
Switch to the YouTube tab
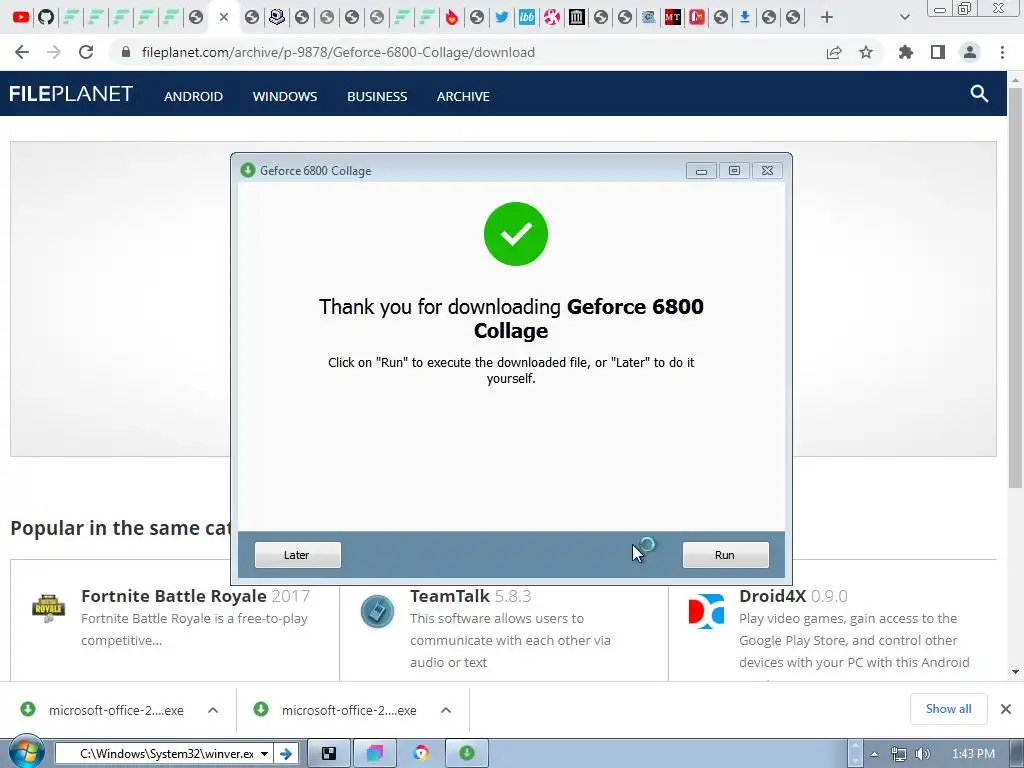pyautogui.click(x=21, y=17)
